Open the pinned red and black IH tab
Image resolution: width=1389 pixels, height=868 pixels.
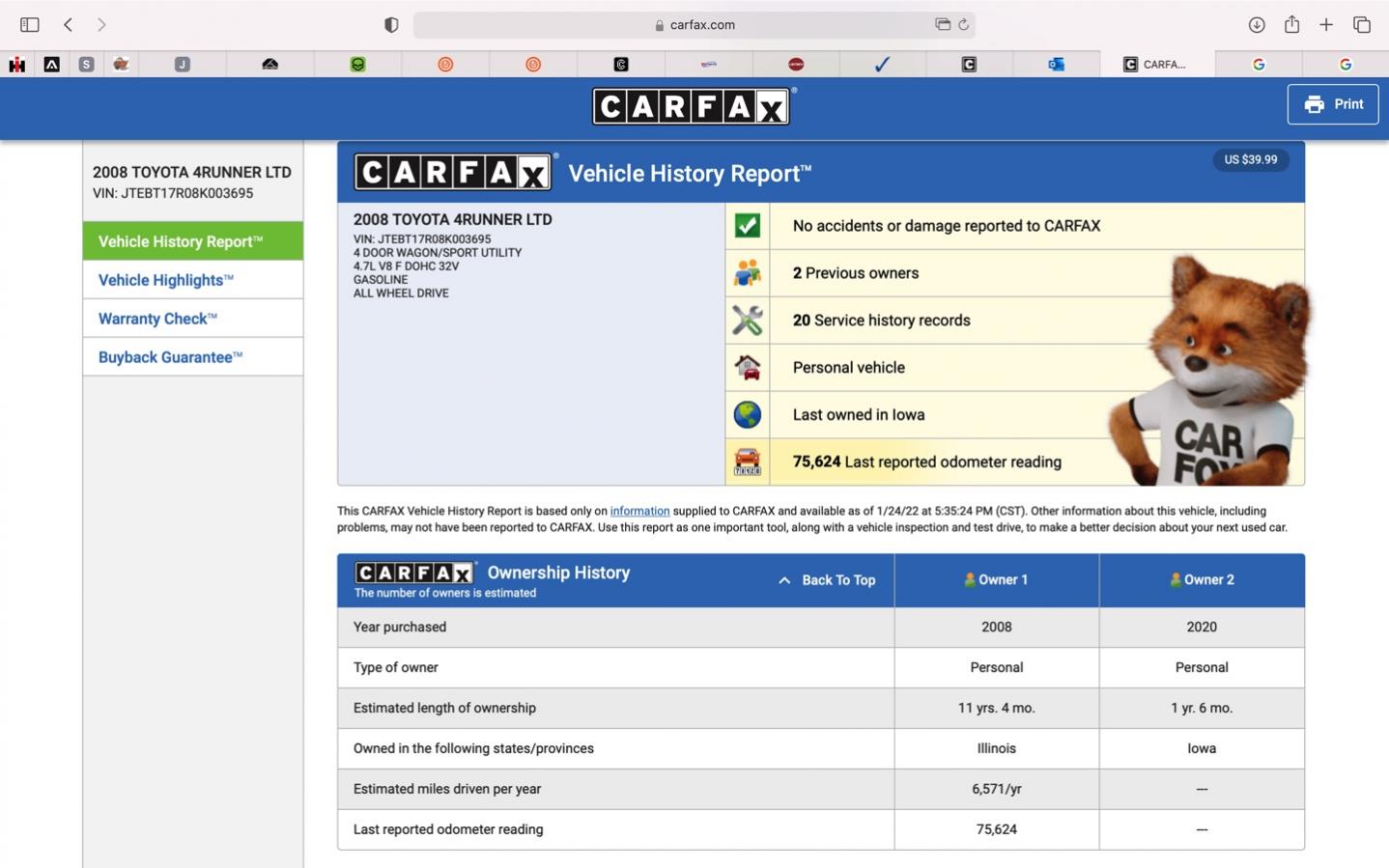coord(16,64)
